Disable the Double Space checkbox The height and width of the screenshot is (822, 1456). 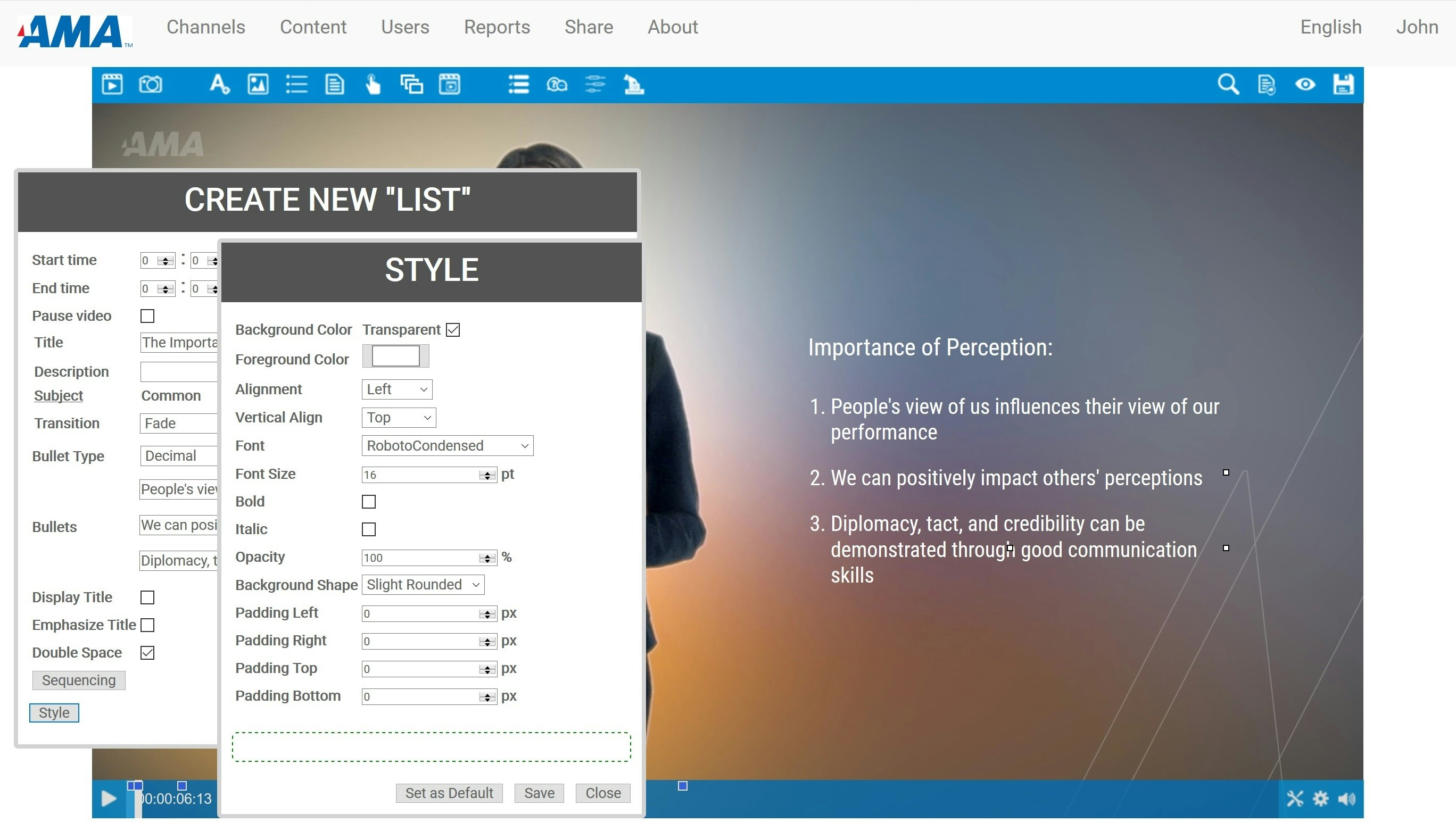(147, 653)
